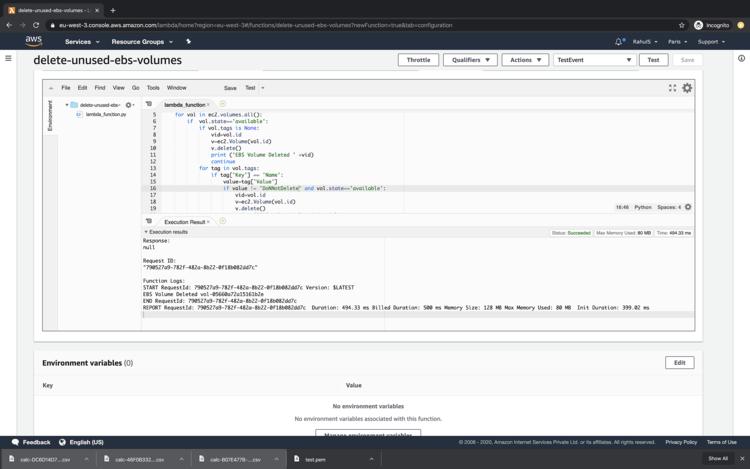Open the Edit menu in code editor
750x469 pixels.
coord(82,88)
